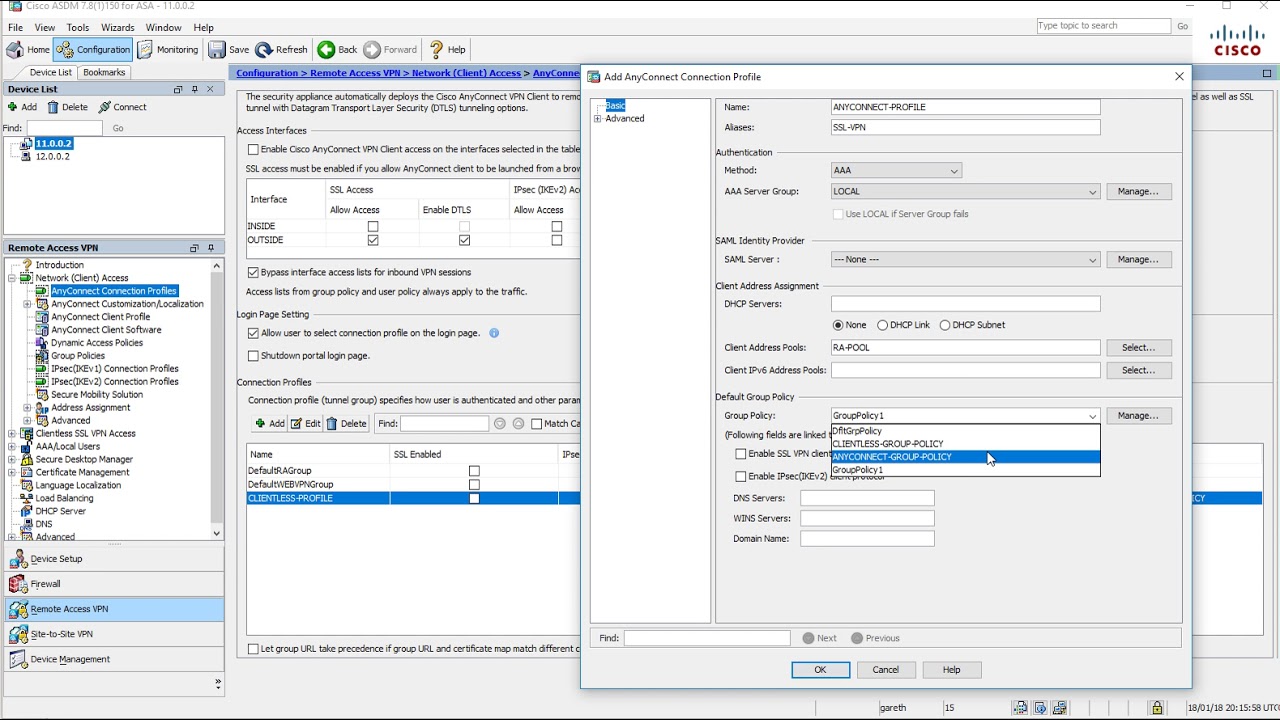The height and width of the screenshot is (720, 1280).
Task: Open the Wizards menu
Action: (x=118, y=28)
